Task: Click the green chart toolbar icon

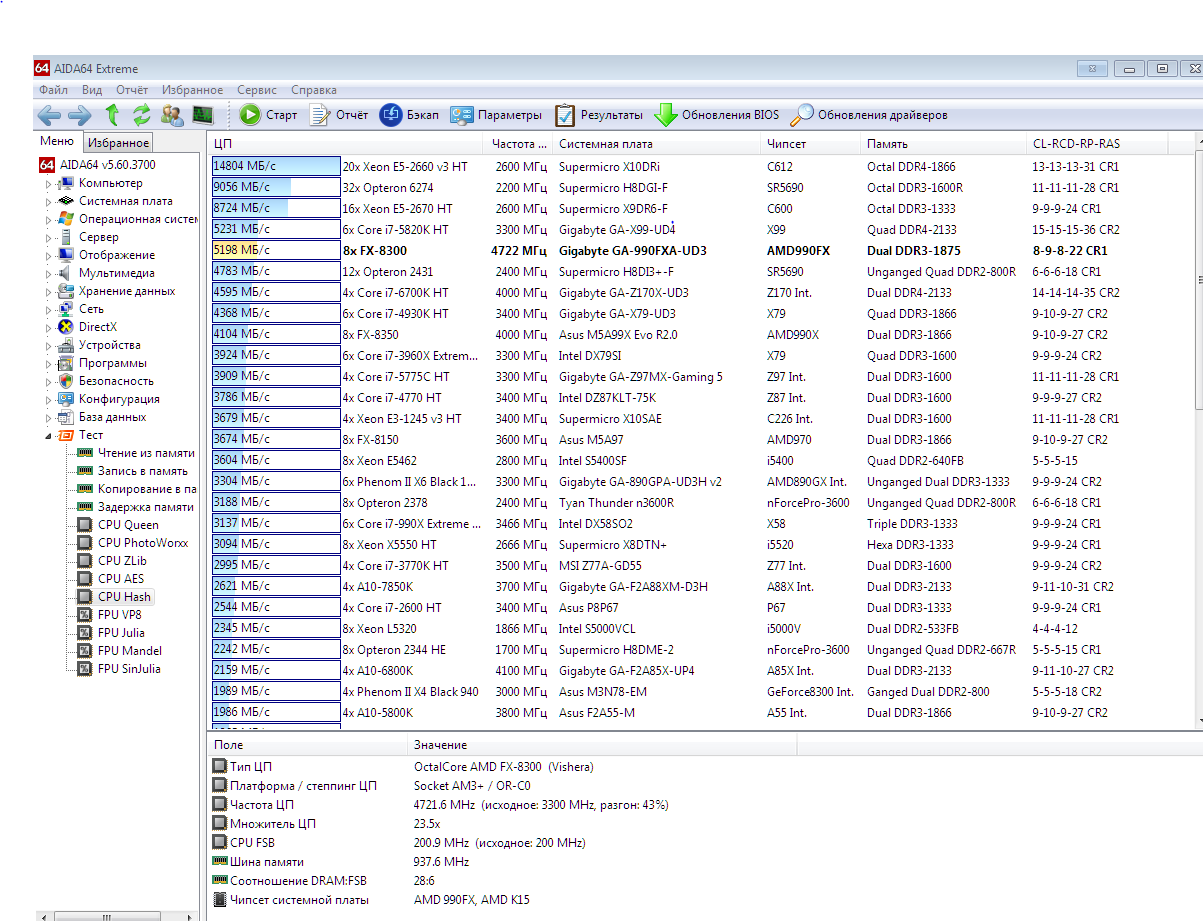Action: click(203, 115)
